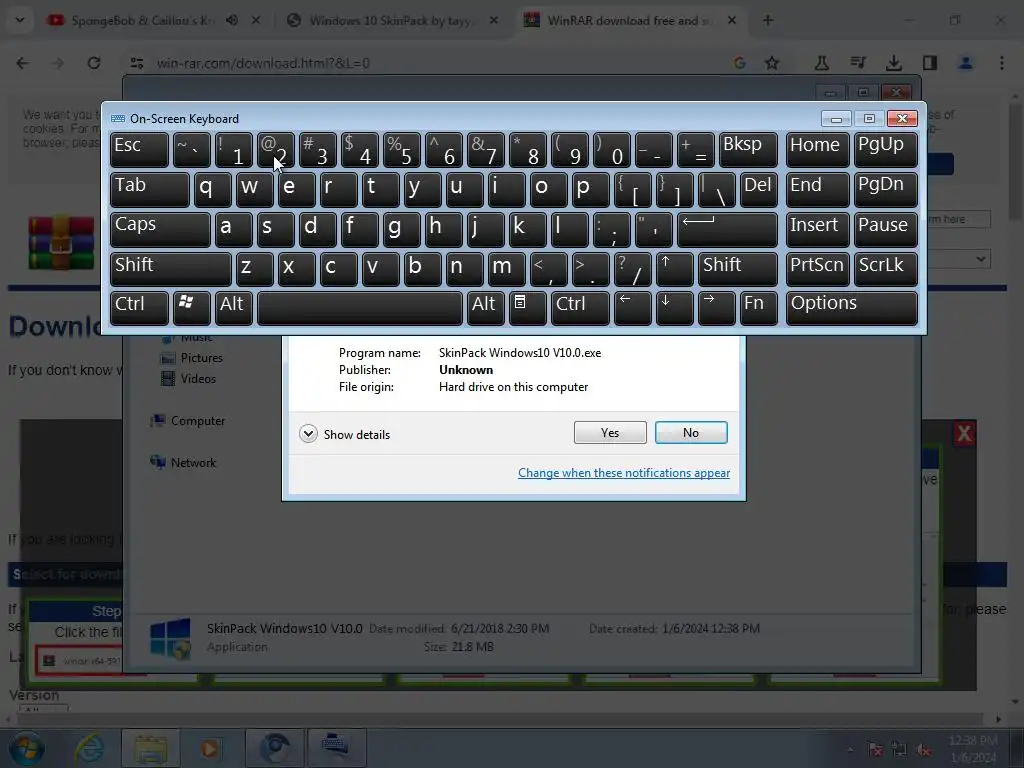This screenshot has height=768, width=1024.
Task: Open Chrome side panel icon
Action: coord(929,63)
